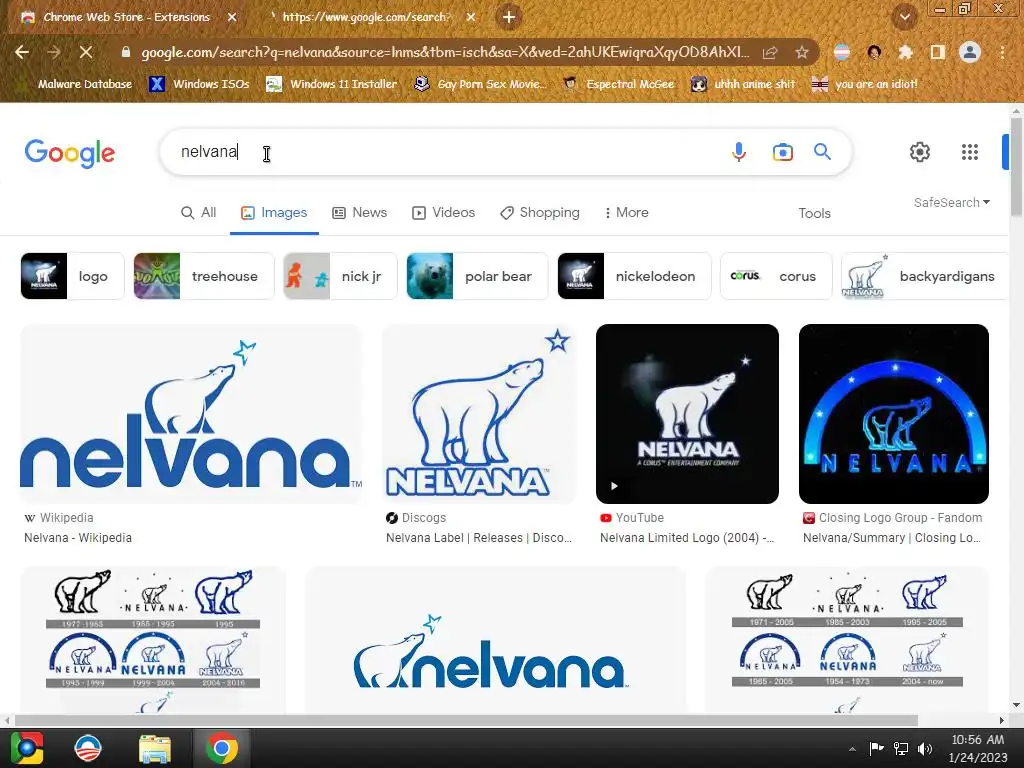The image size is (1024, 768).
Task: Show hidden system tray icons
Action: point(852,749)
